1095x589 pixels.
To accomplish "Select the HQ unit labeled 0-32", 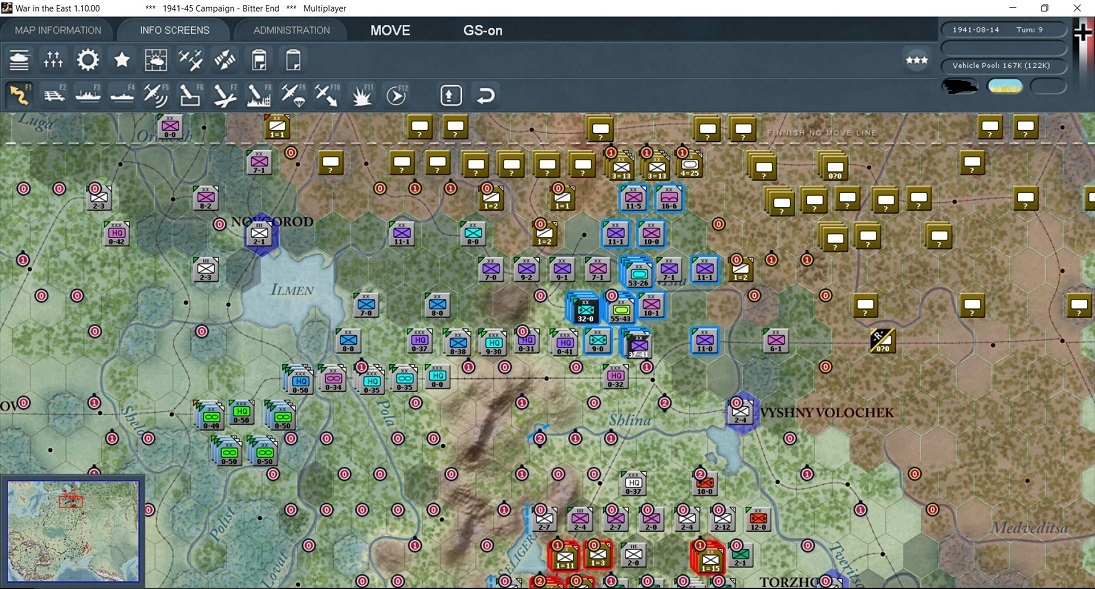I will pyautogui.click(x=615, y=376).
